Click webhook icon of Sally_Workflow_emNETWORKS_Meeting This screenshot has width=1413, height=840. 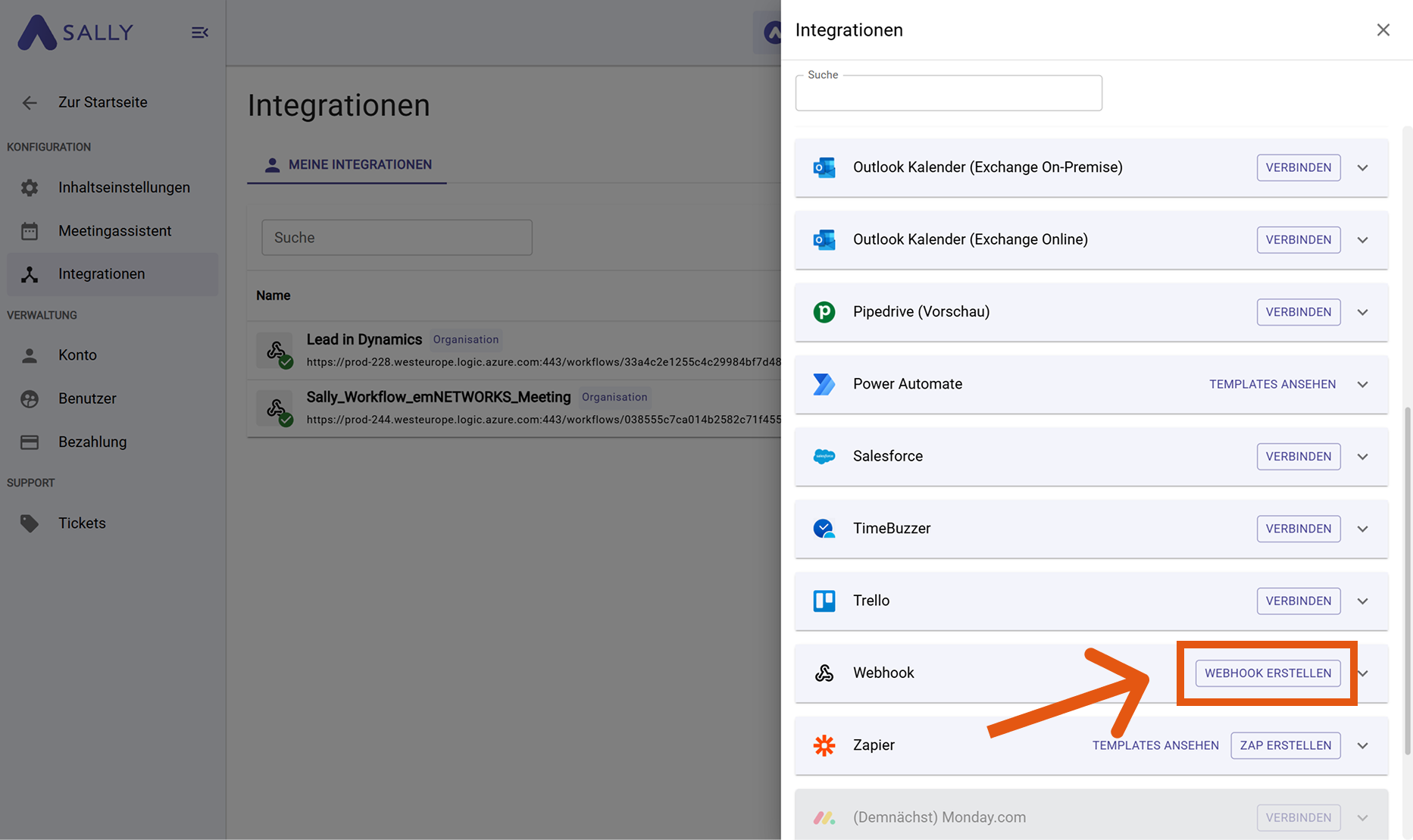(275, 408)
